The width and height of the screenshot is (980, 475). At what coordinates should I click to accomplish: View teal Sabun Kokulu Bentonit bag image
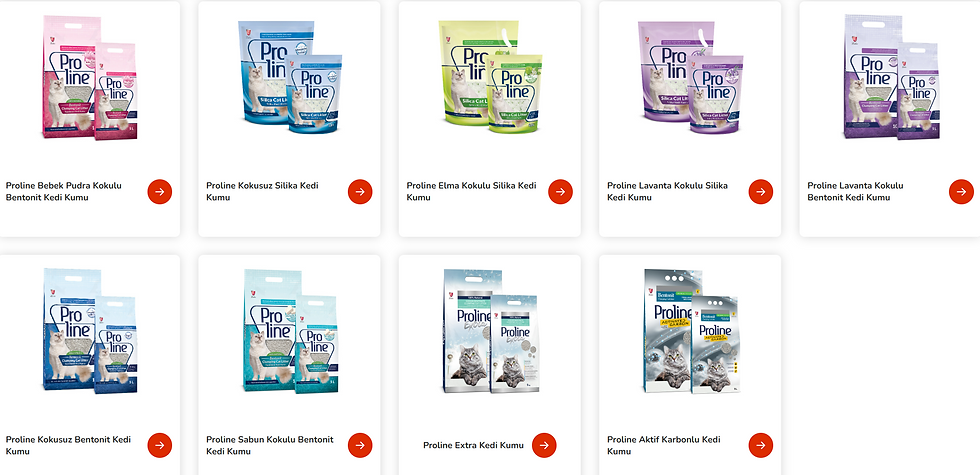coord(289,331)
